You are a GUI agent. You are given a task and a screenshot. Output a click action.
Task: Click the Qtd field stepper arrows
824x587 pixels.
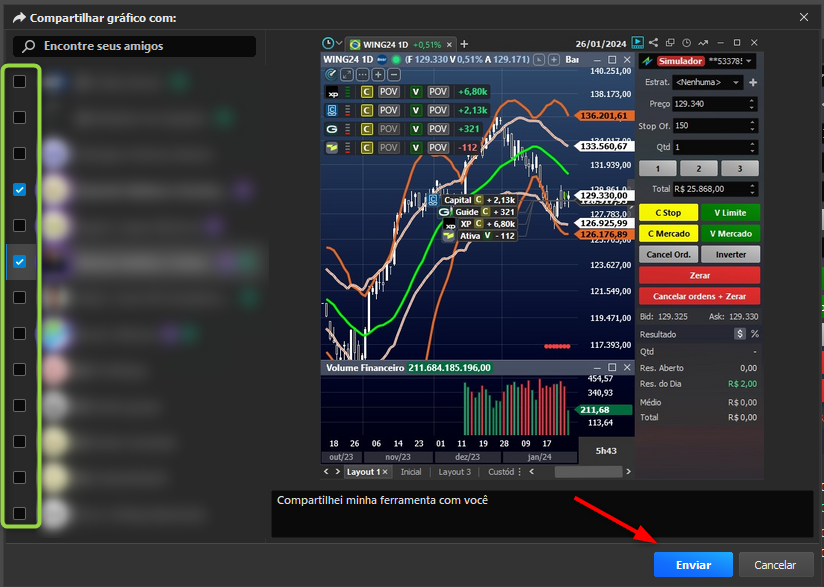pyautogui.click(x=752, y=147)
